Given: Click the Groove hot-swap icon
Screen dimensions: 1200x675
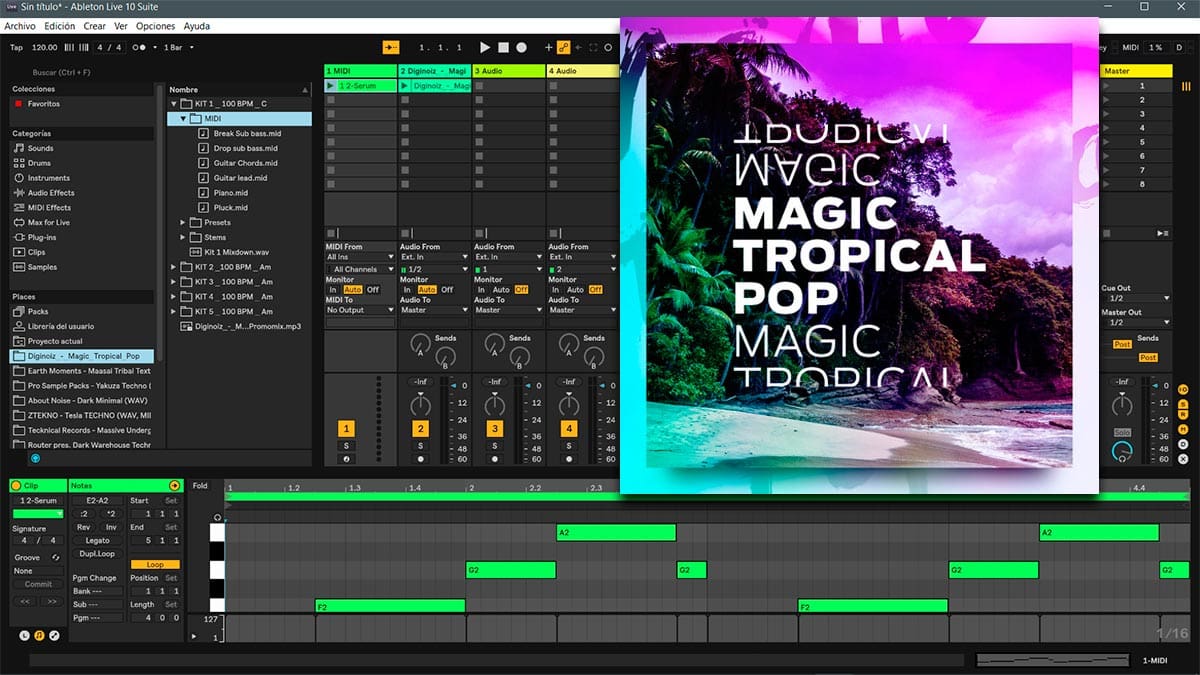Looking at the screenshot, I should point(55,557).
